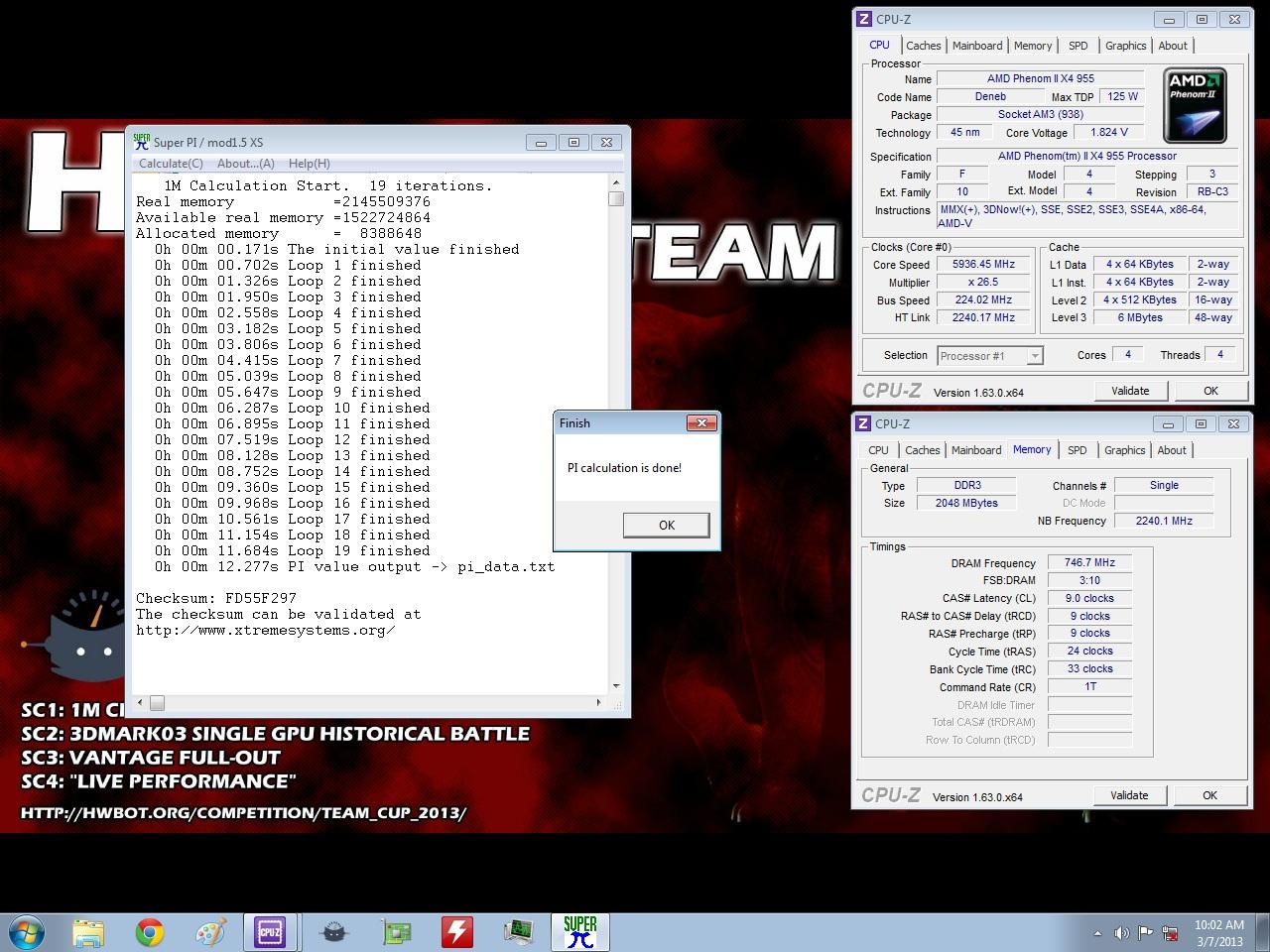The height and width of the screenshot is (952, 1270).
Task: Click the Bus Speed value 224.02 MHz
Action: pos(984,300)
